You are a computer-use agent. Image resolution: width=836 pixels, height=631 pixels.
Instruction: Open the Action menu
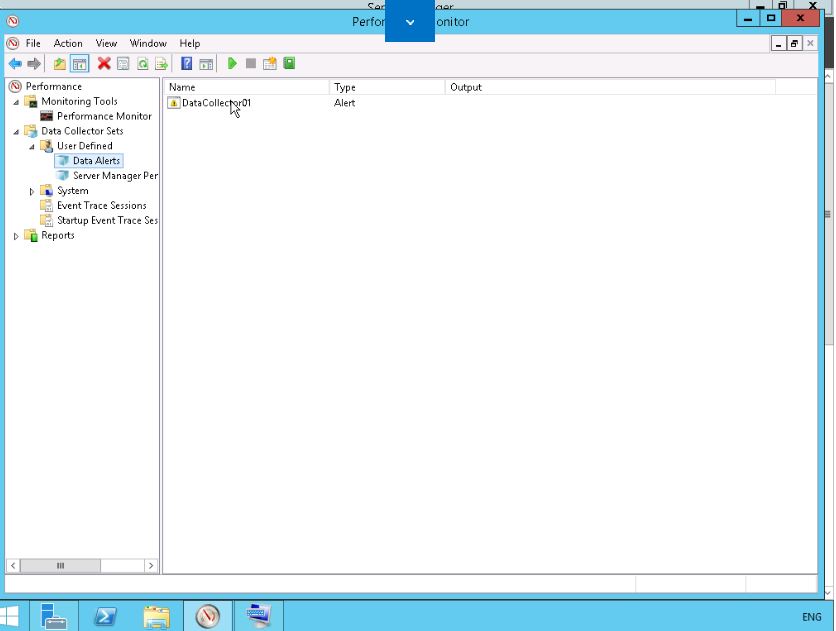coord(68,44)
